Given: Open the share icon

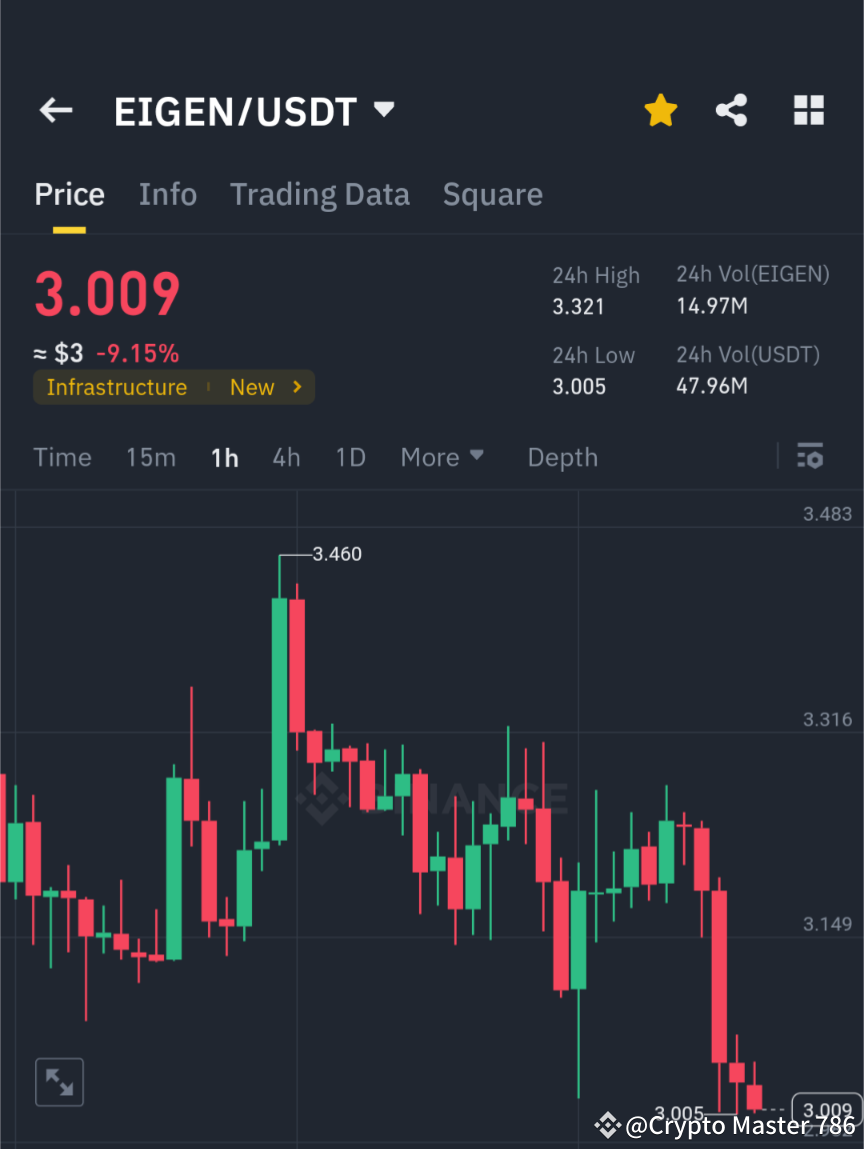Looking at the screenshot, I should [x=731, y=110].
